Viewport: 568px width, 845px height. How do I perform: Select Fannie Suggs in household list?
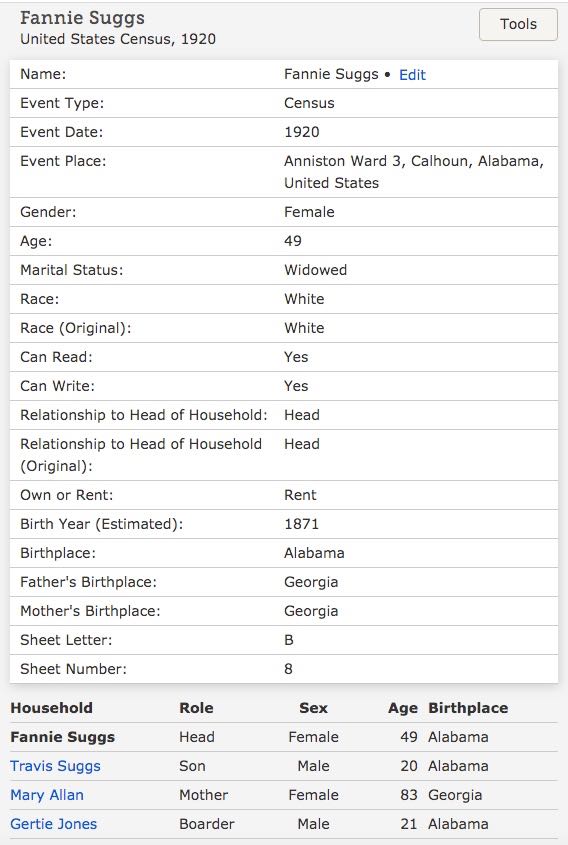(63, 737)
